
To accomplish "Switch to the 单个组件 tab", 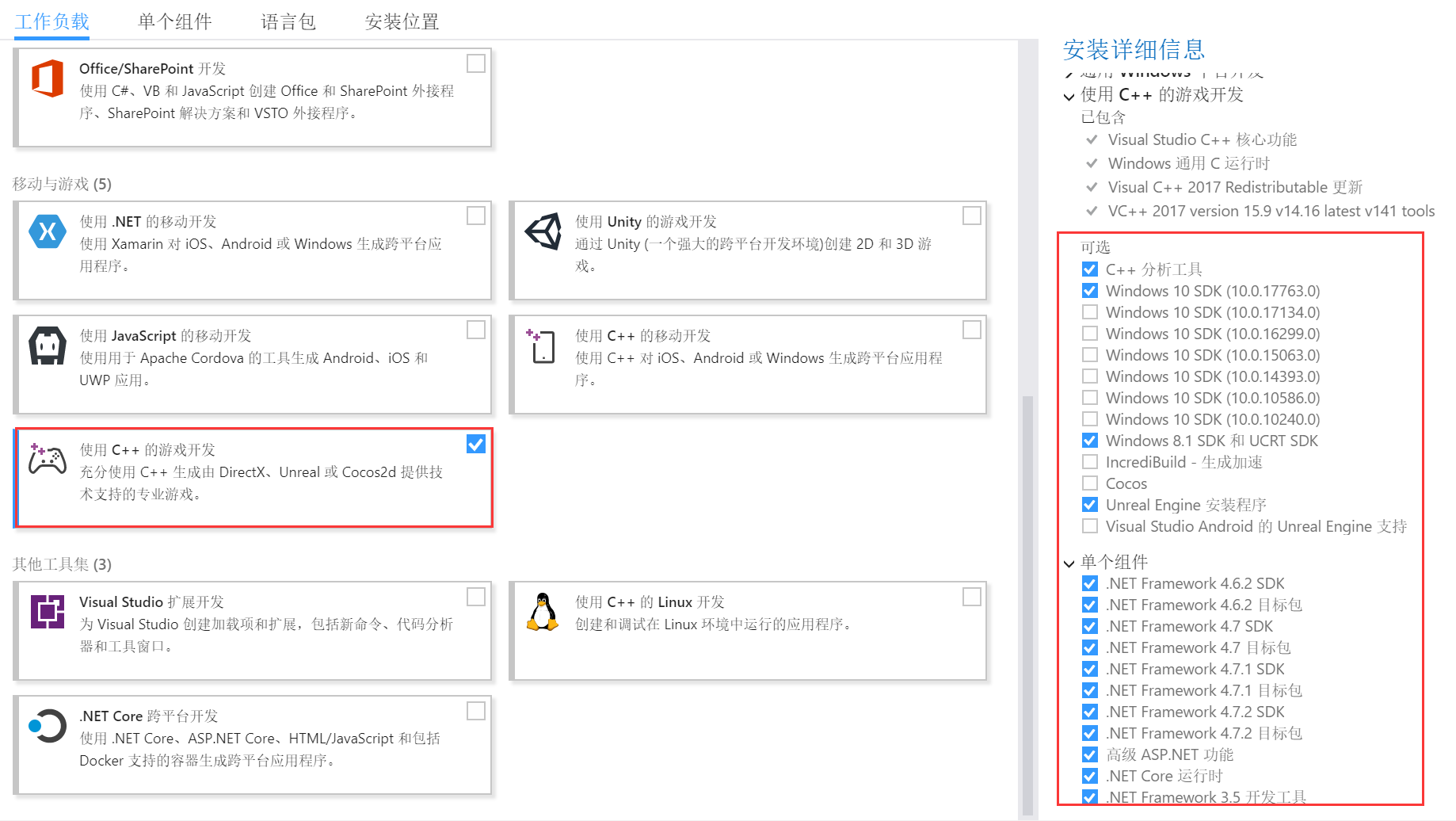I will (x=175, y=21).
